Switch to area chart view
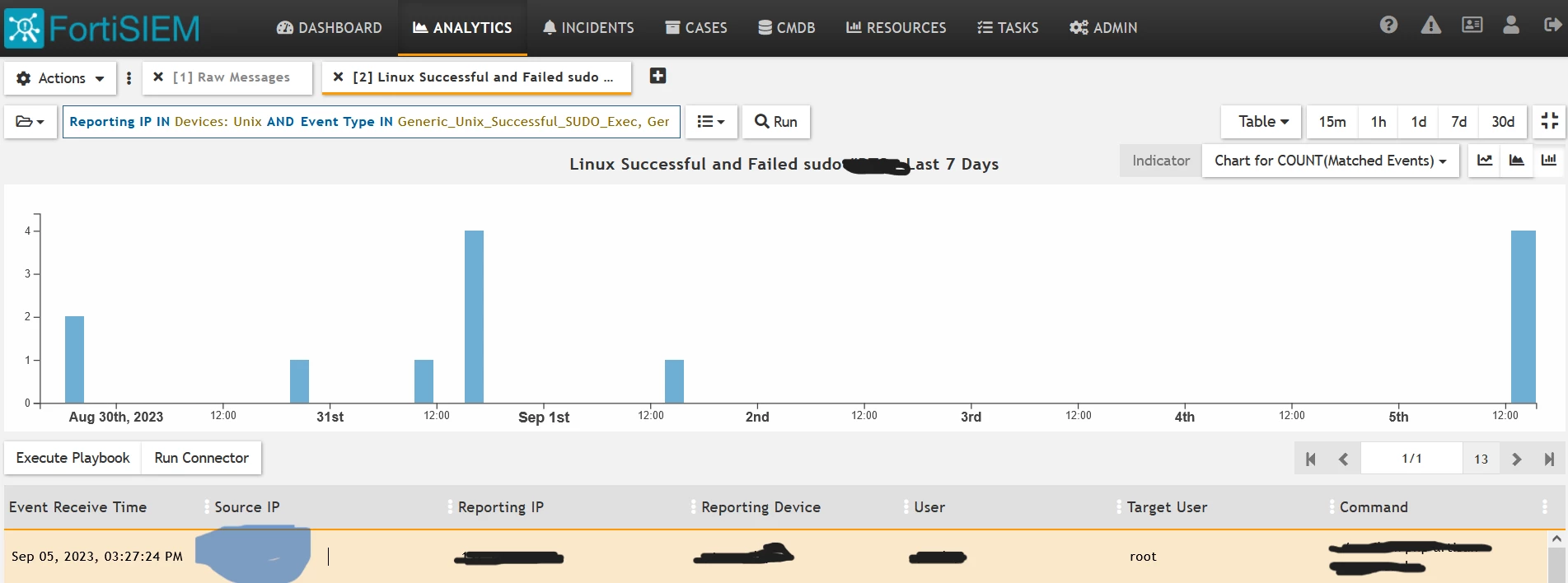The width and height of the screenshot is (1568, 583). (x=1517, y=161)
